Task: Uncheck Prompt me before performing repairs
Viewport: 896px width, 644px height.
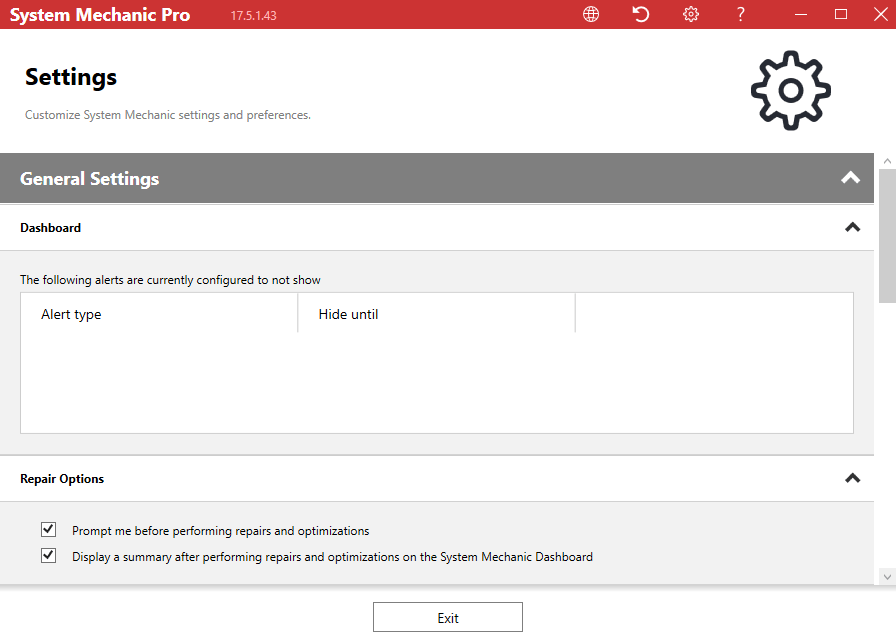Action: pos(48,529)
